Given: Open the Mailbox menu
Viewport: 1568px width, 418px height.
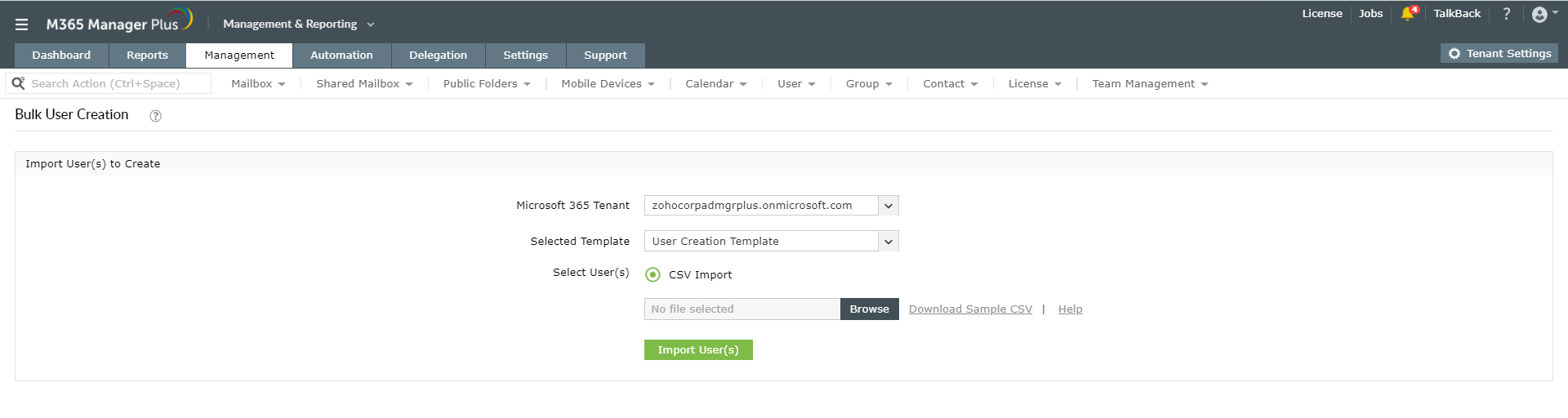Looking at the screenshot, I should point(258,84).
